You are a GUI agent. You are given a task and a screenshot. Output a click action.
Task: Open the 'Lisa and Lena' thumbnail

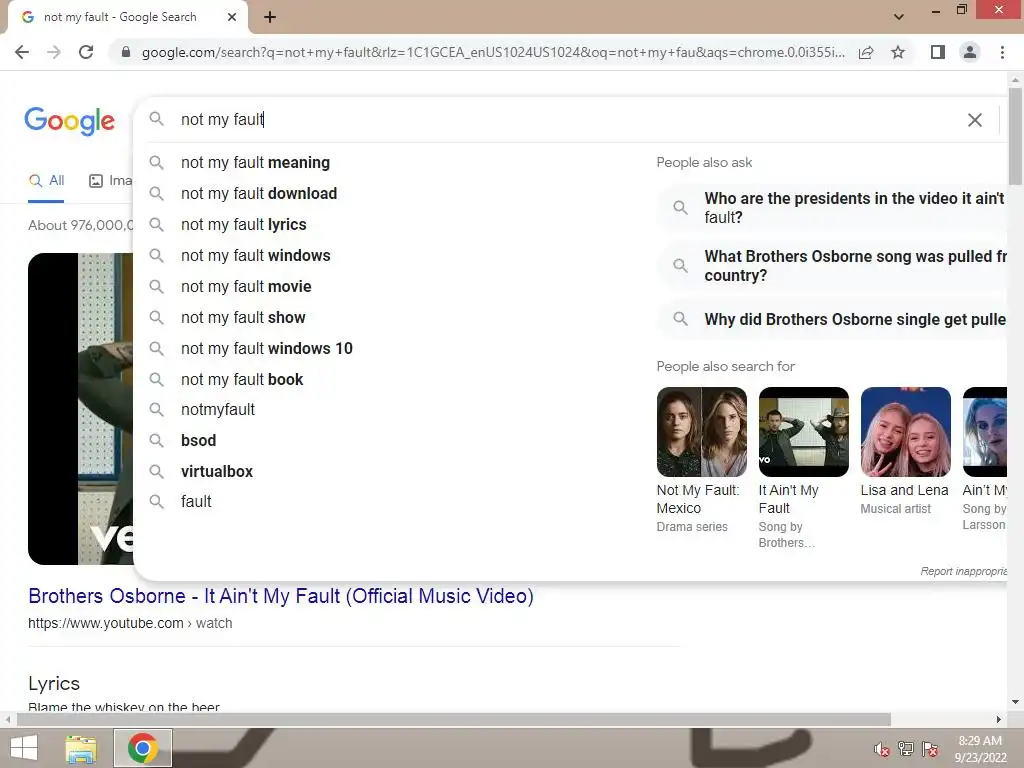(x=905, y=432)
